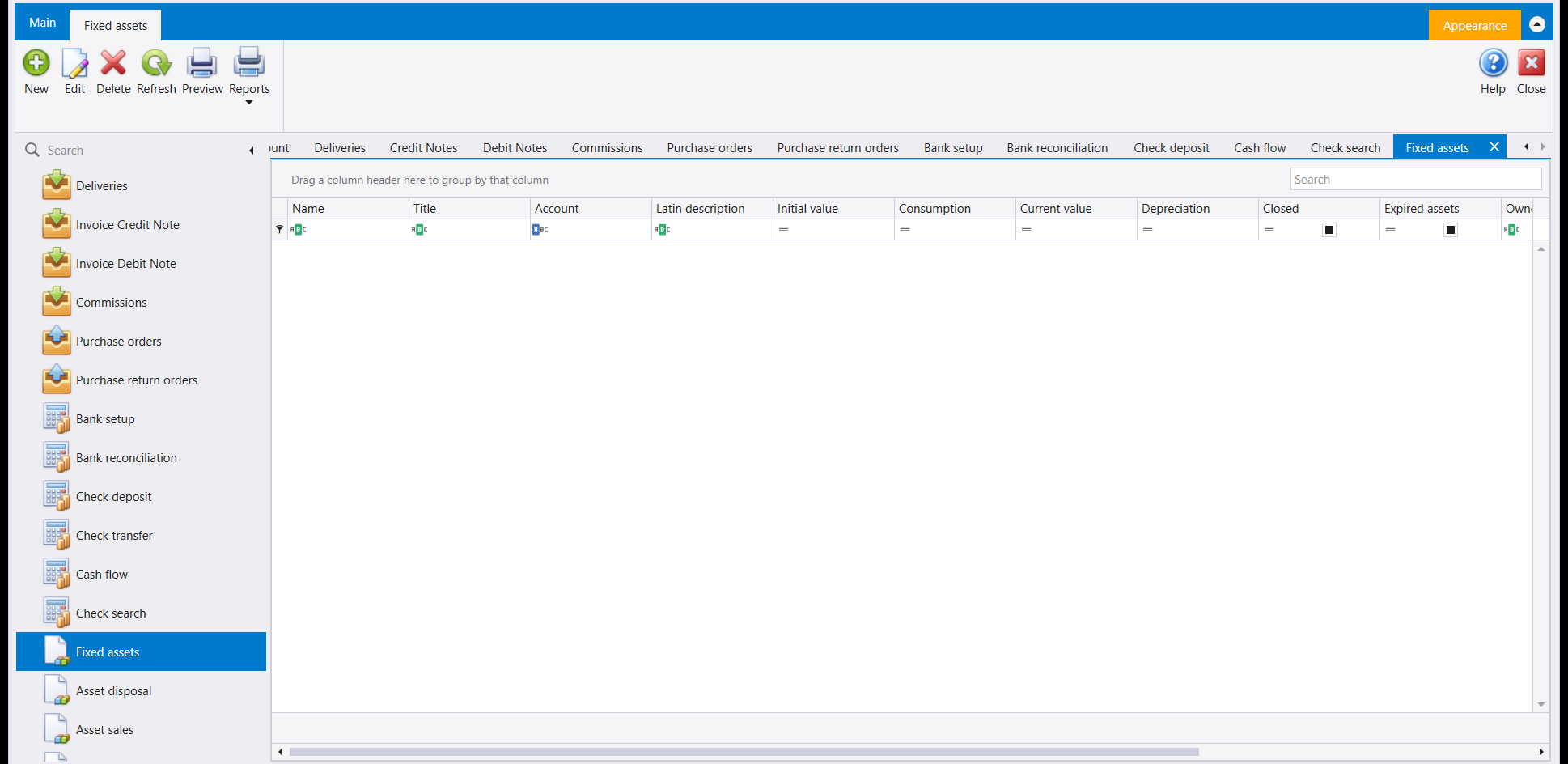Focus the grid Search field
This screenshot has height=764, width=1568.
(1416, 180)
